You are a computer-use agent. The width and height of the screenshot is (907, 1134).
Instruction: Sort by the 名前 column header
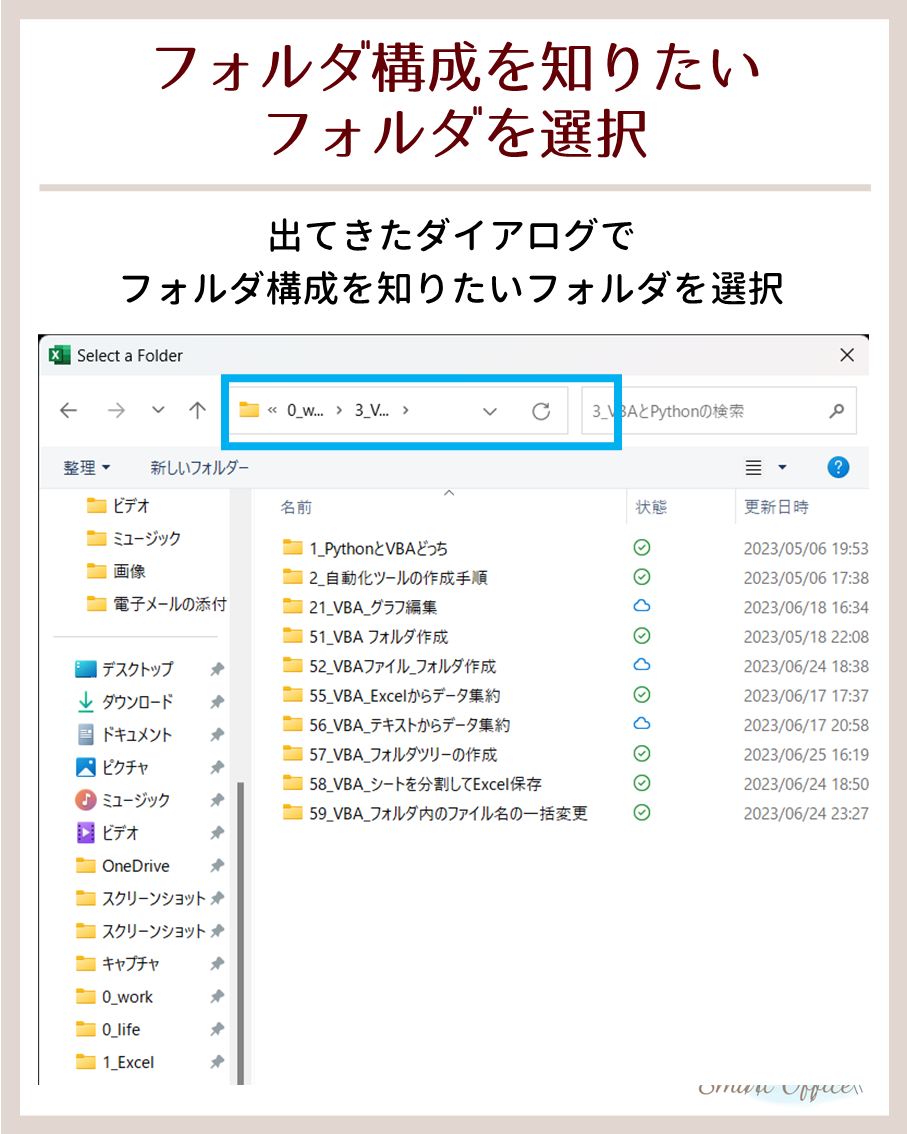point(297,507)
